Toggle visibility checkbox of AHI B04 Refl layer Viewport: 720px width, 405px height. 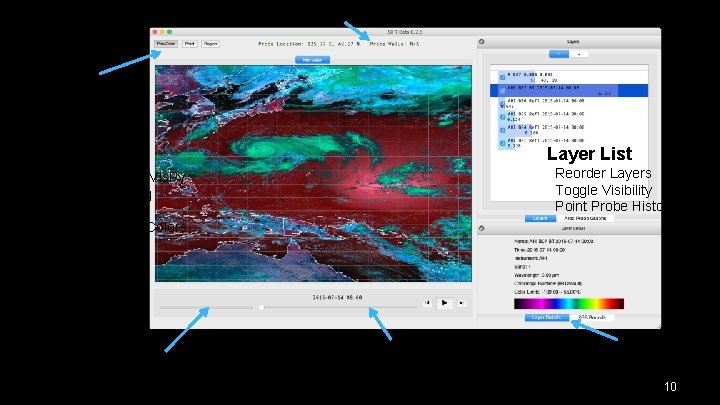click(502, 130)
